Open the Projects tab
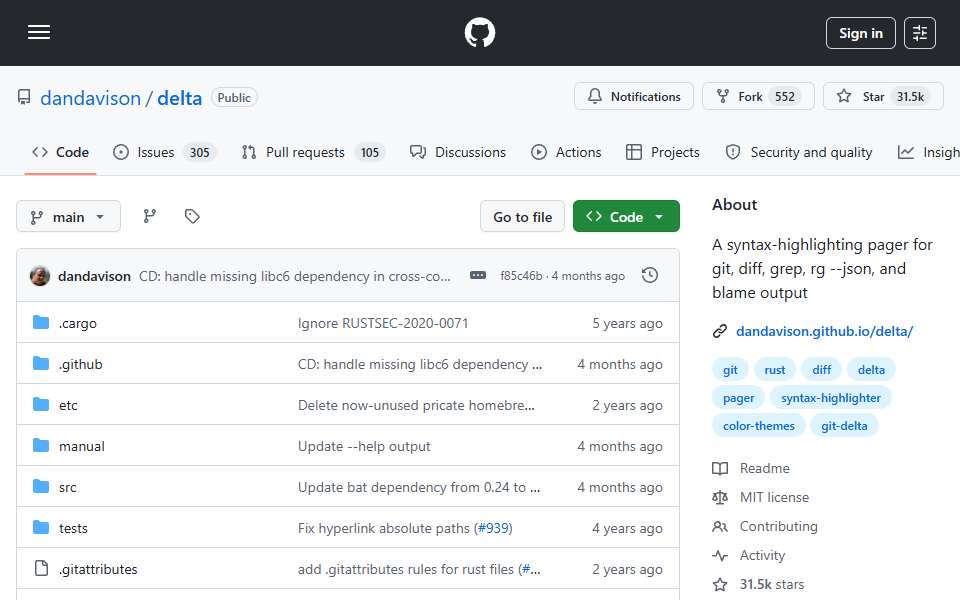Screen dimensions: 960x600 662,152
